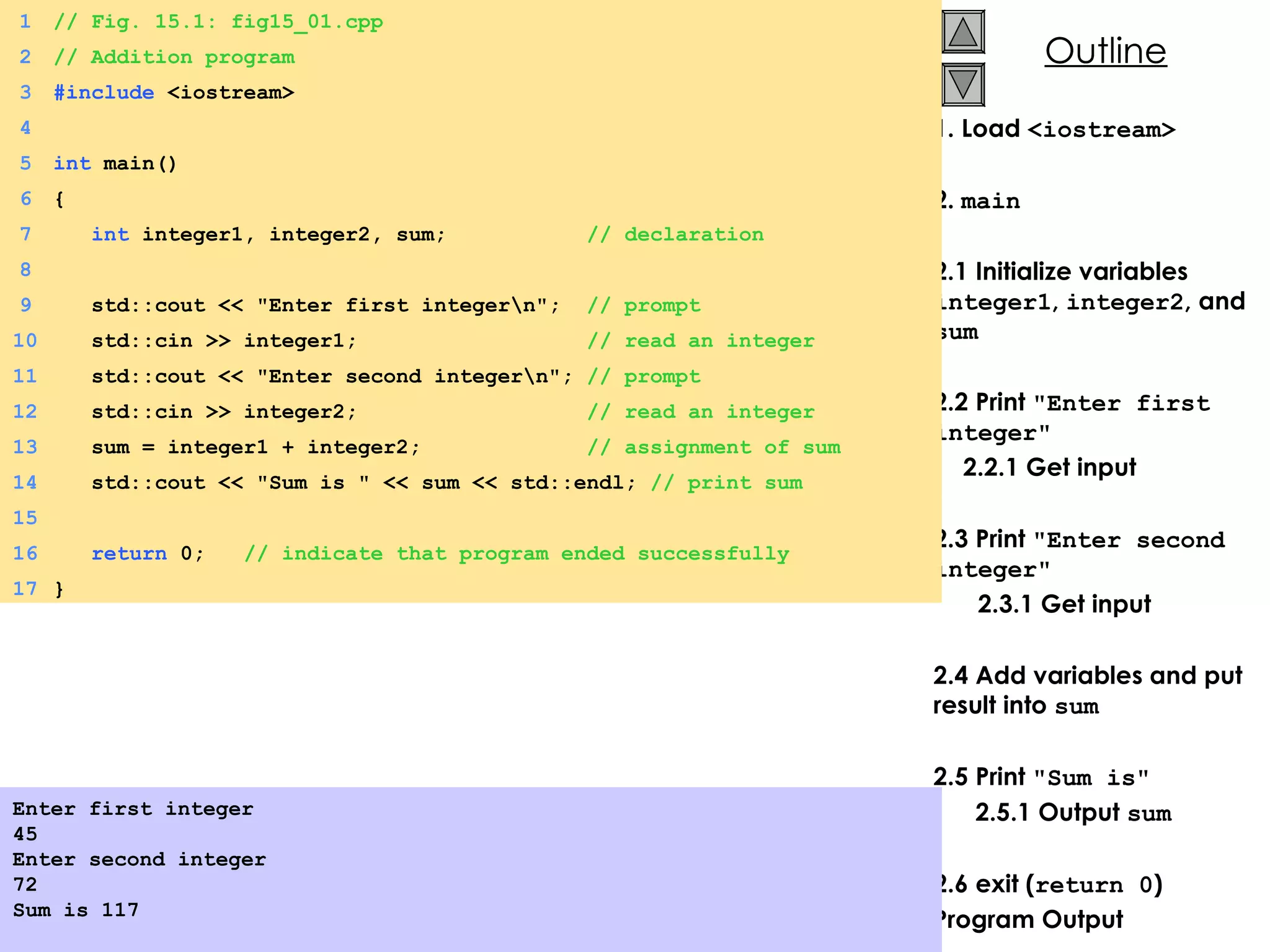Click output line 'Enter first integer'
The width and height of the screenshot is (1270, 952).
[x=133, y=809]
